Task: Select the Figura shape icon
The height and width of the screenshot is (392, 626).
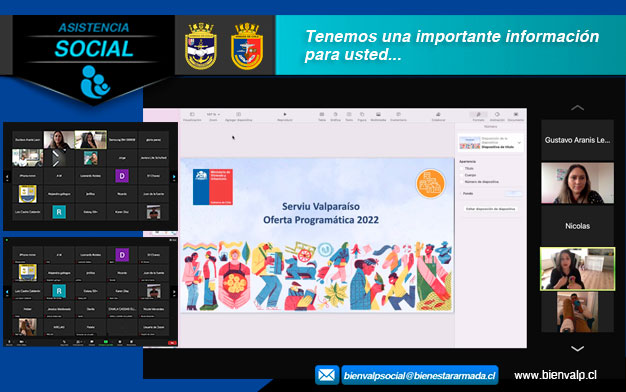Action: pyautogui.click(x=362, y=115)
